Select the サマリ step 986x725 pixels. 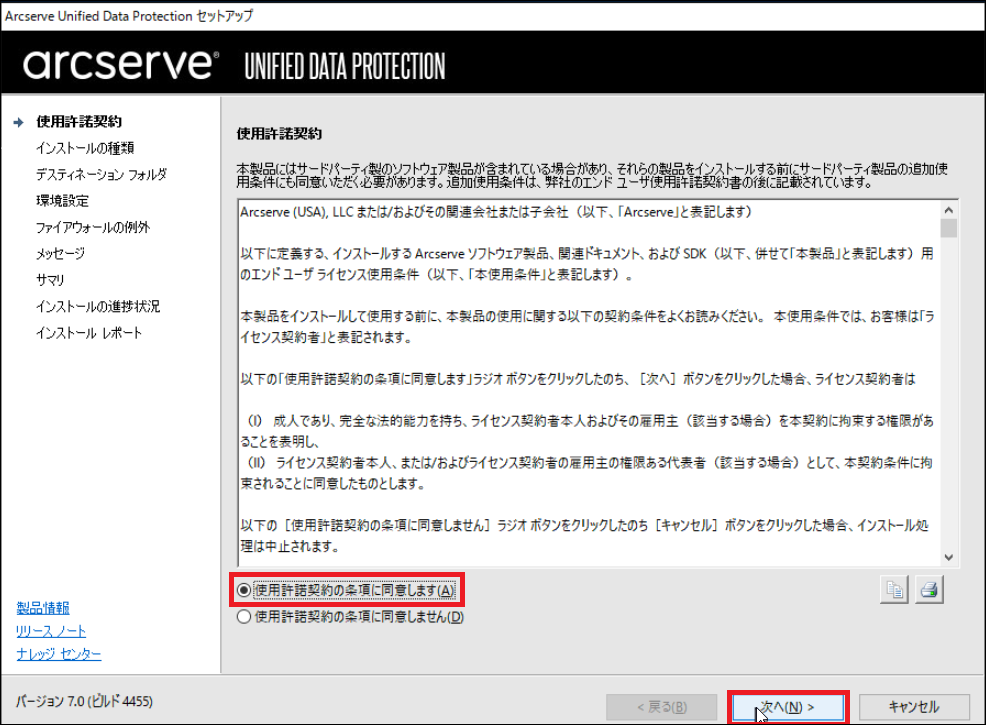point(50,280)
